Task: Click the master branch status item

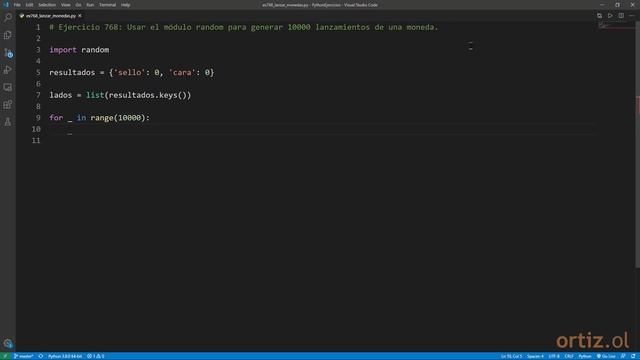Action: click(x=24, y=356)
